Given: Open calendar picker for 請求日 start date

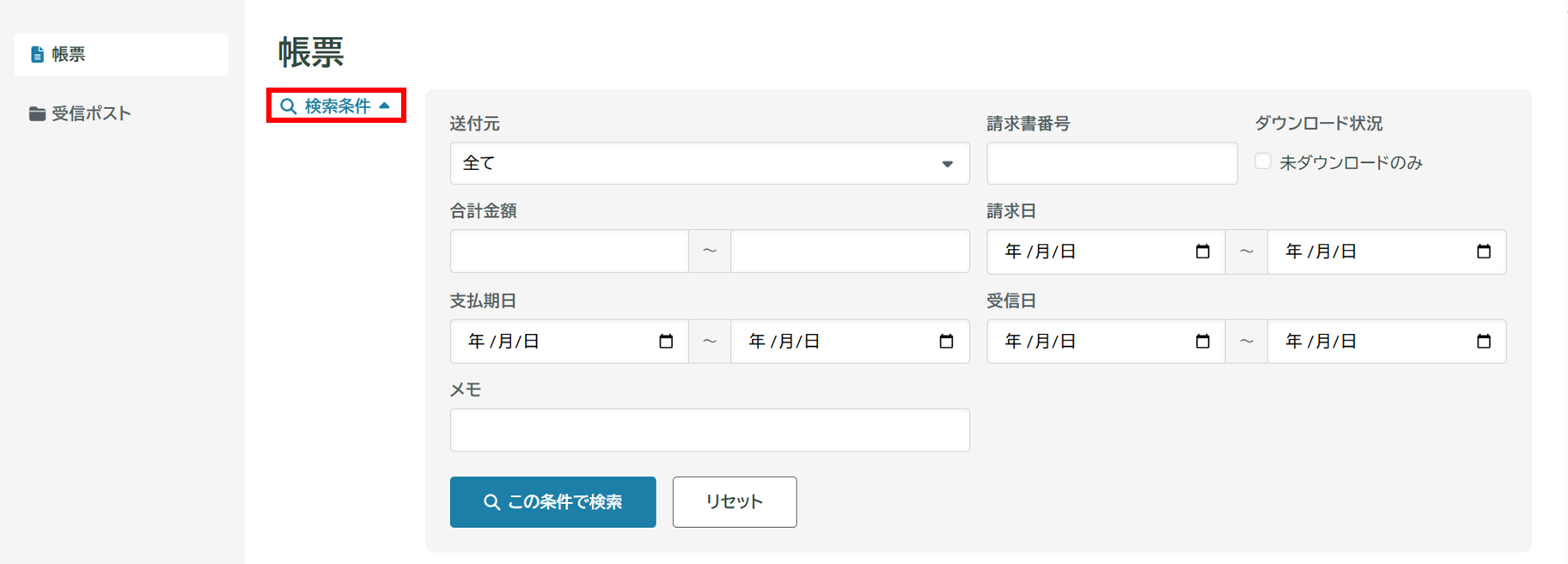Looking at the screenshot, I should (x=1202, y=252).
